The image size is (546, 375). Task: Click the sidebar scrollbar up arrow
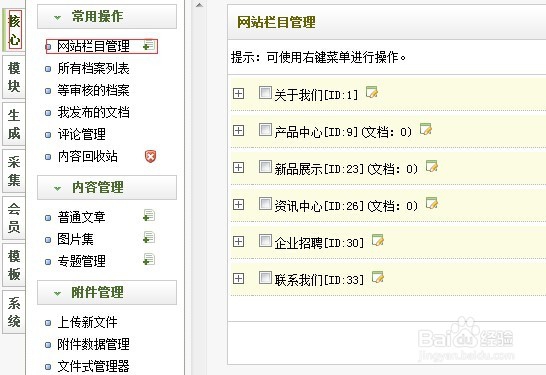coord(199,5)
